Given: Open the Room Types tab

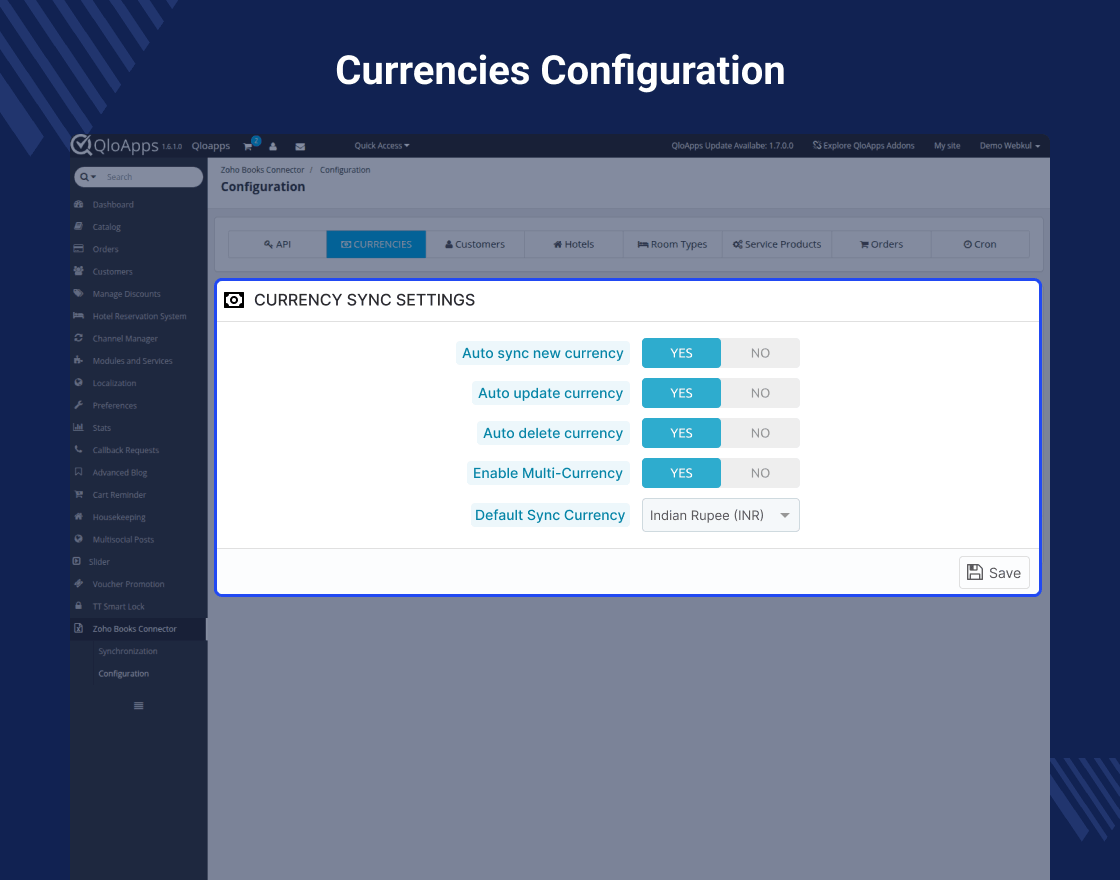Looking at the screenshot, I should pyautogui.click(x=672, y=244).
